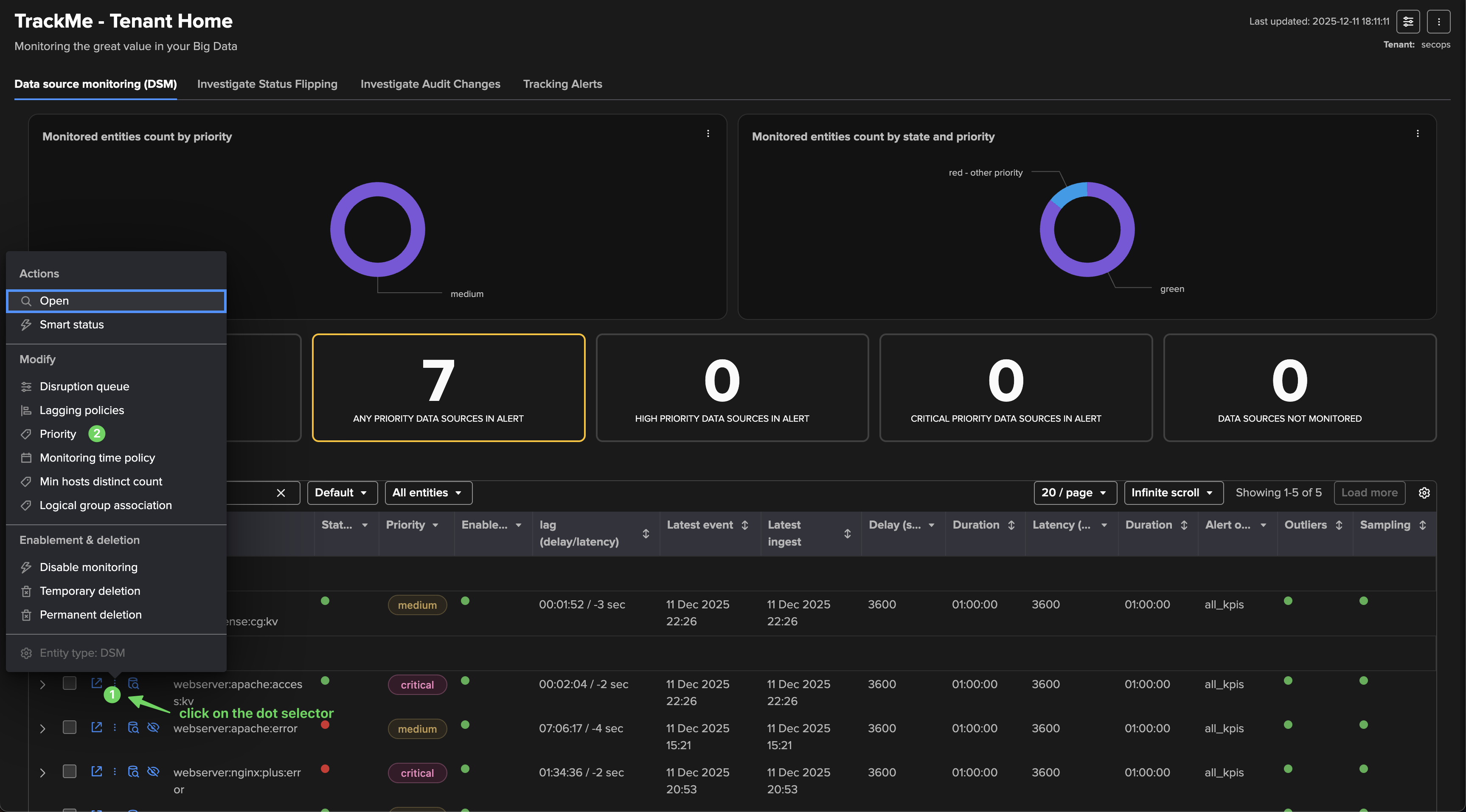The image size is (1466, 812).
Task: Open the All entities dropdown
Action: click(428, 493)
